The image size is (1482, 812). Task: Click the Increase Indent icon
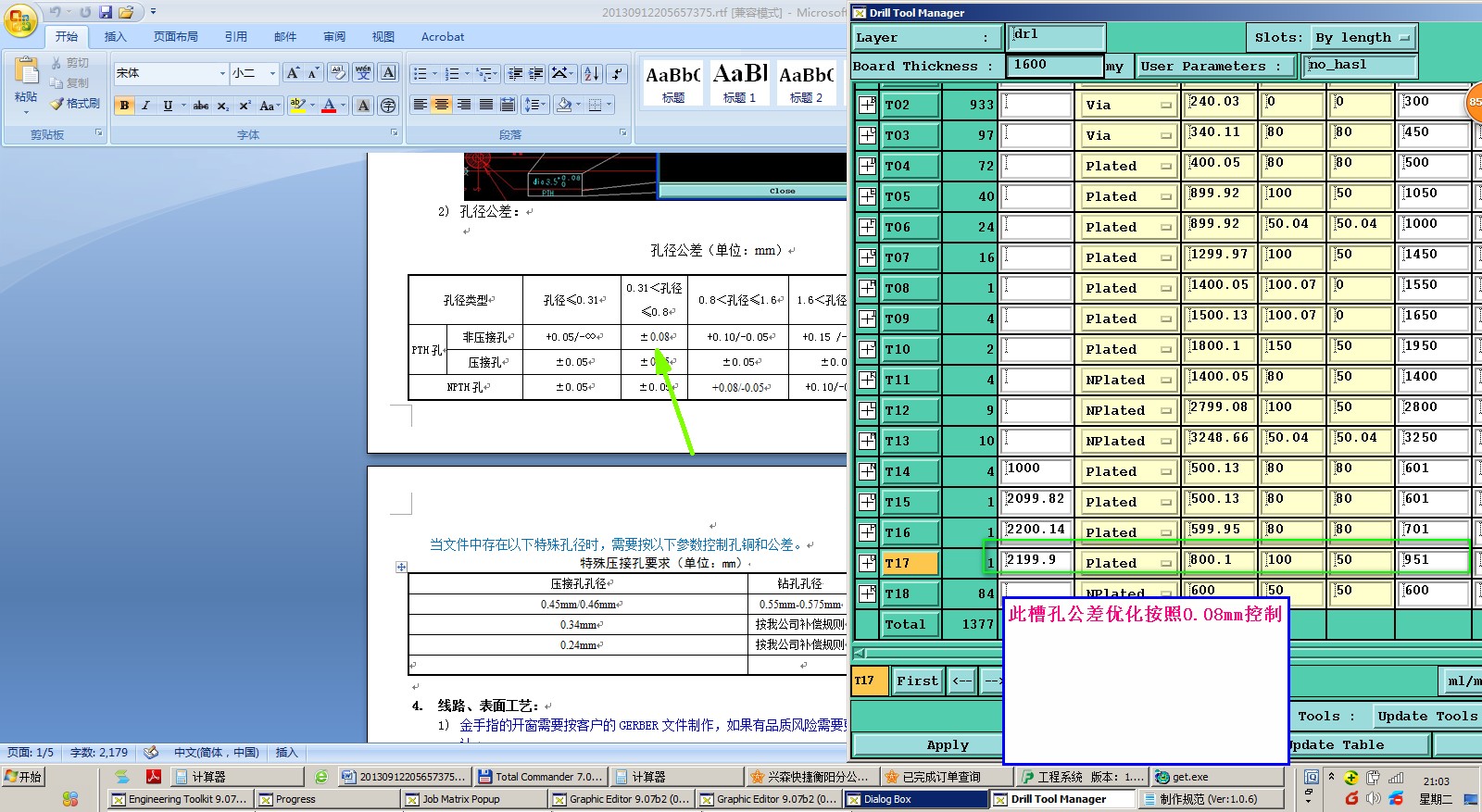(536, 73)
